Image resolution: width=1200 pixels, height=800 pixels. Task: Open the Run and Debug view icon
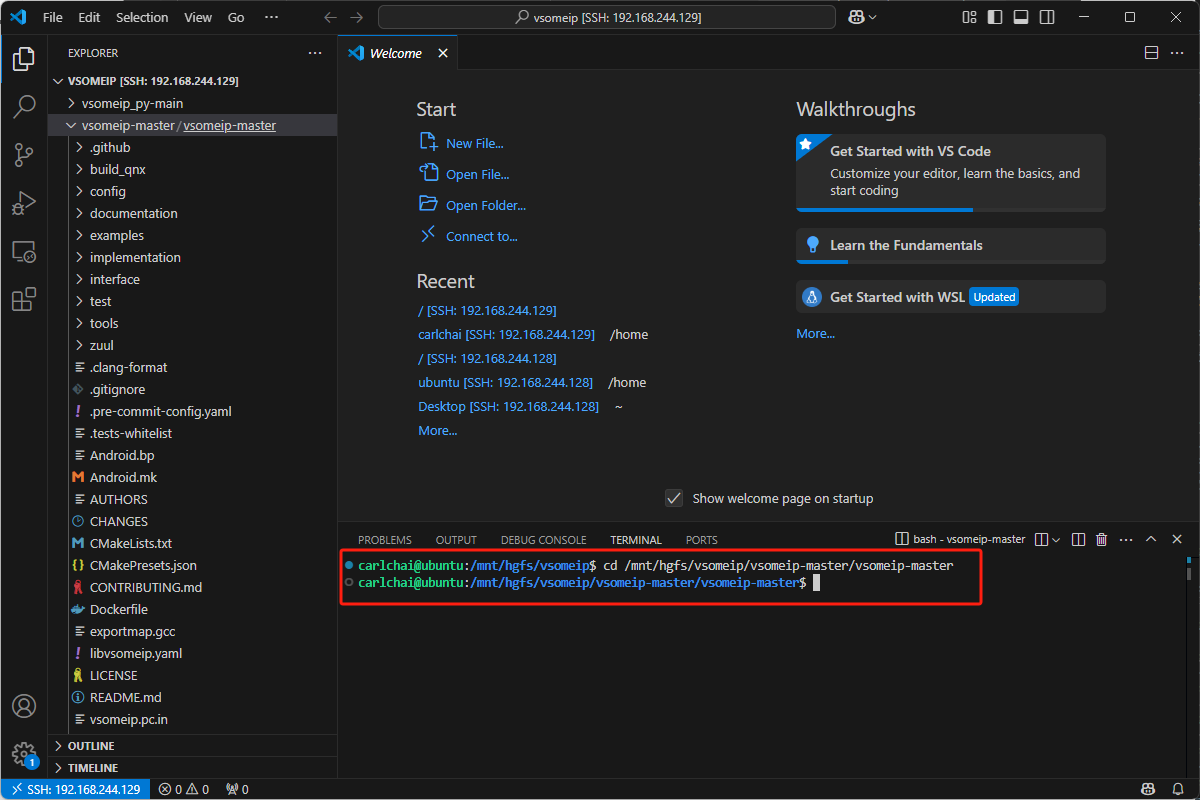click(24, 203)
